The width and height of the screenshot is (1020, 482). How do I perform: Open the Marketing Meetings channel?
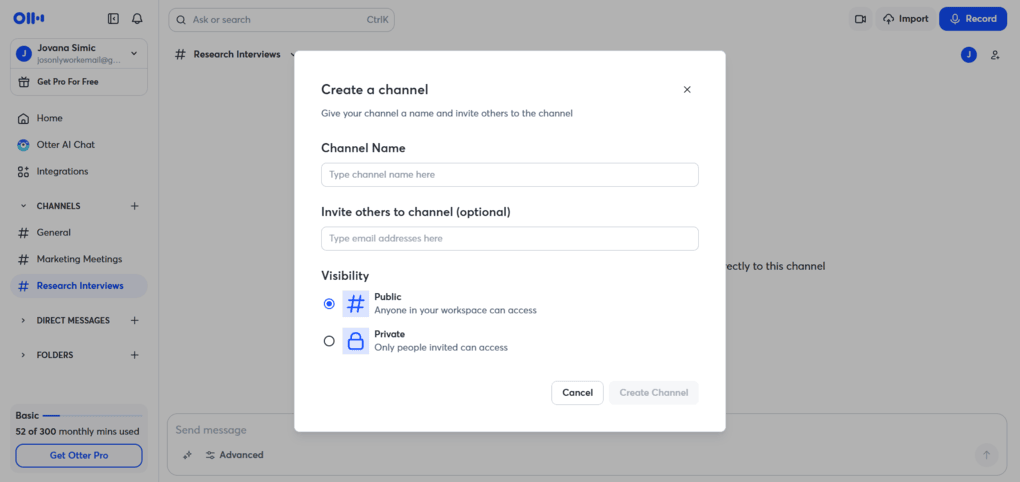point(79,259)
